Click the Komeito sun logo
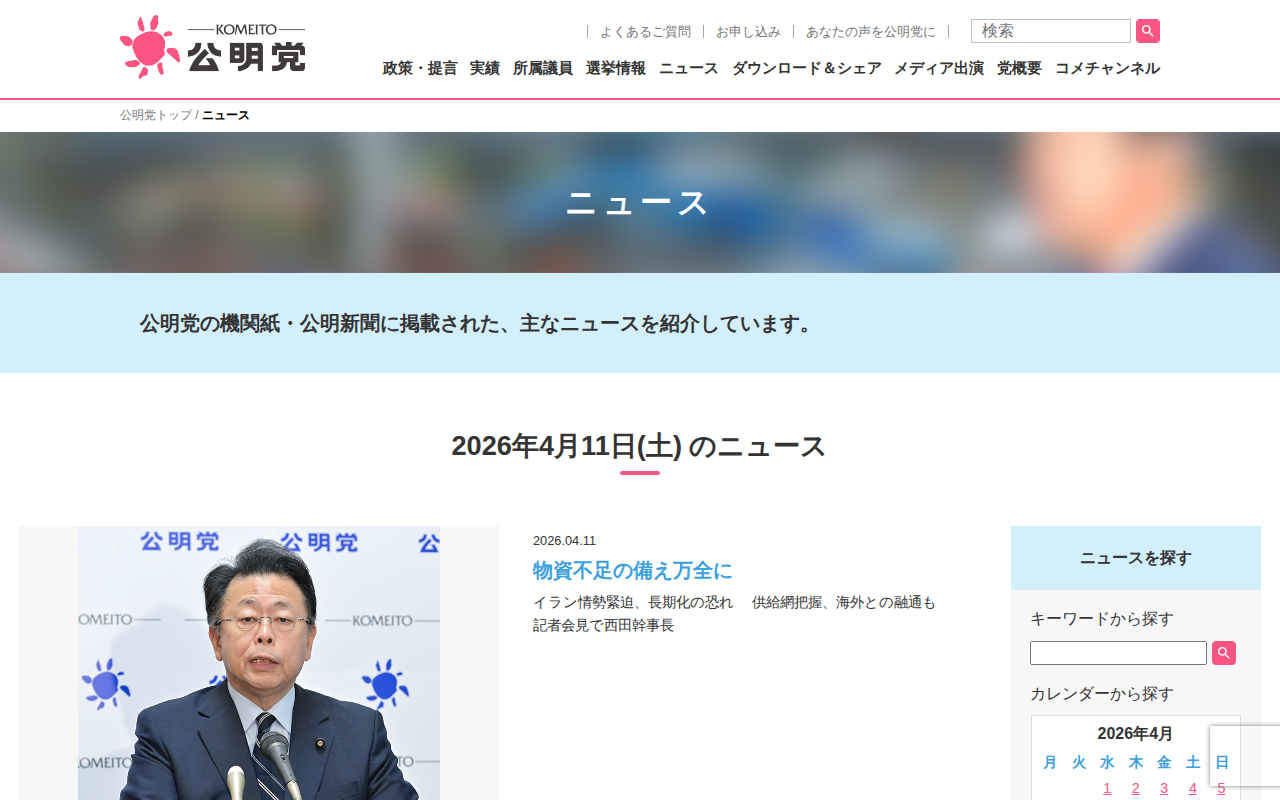 (212, 46)
